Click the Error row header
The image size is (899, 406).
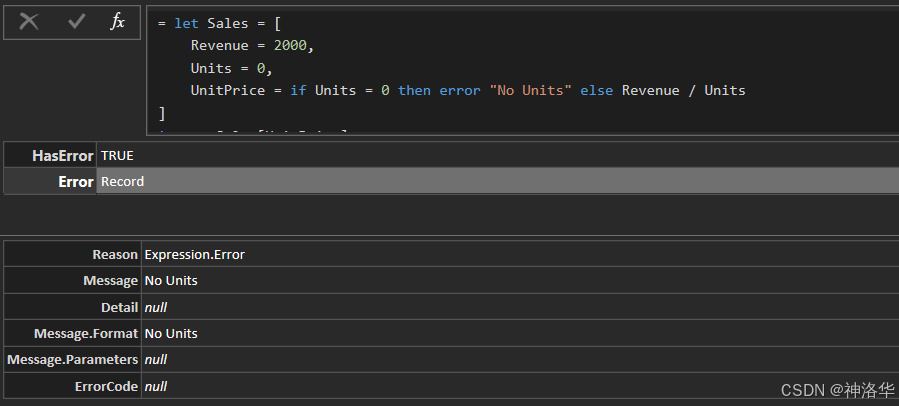coord(50,181)
